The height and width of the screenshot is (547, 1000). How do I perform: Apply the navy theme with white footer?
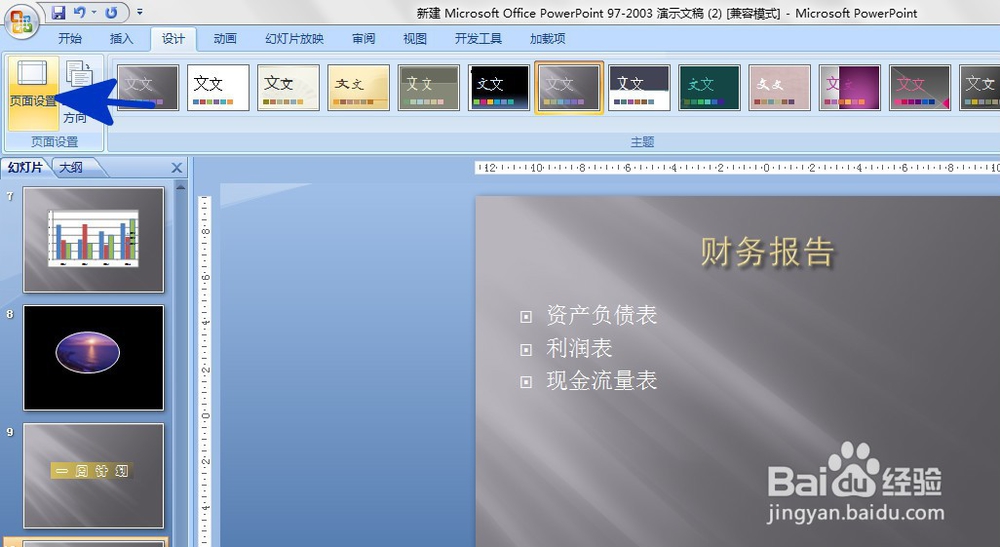click(639, 87)
